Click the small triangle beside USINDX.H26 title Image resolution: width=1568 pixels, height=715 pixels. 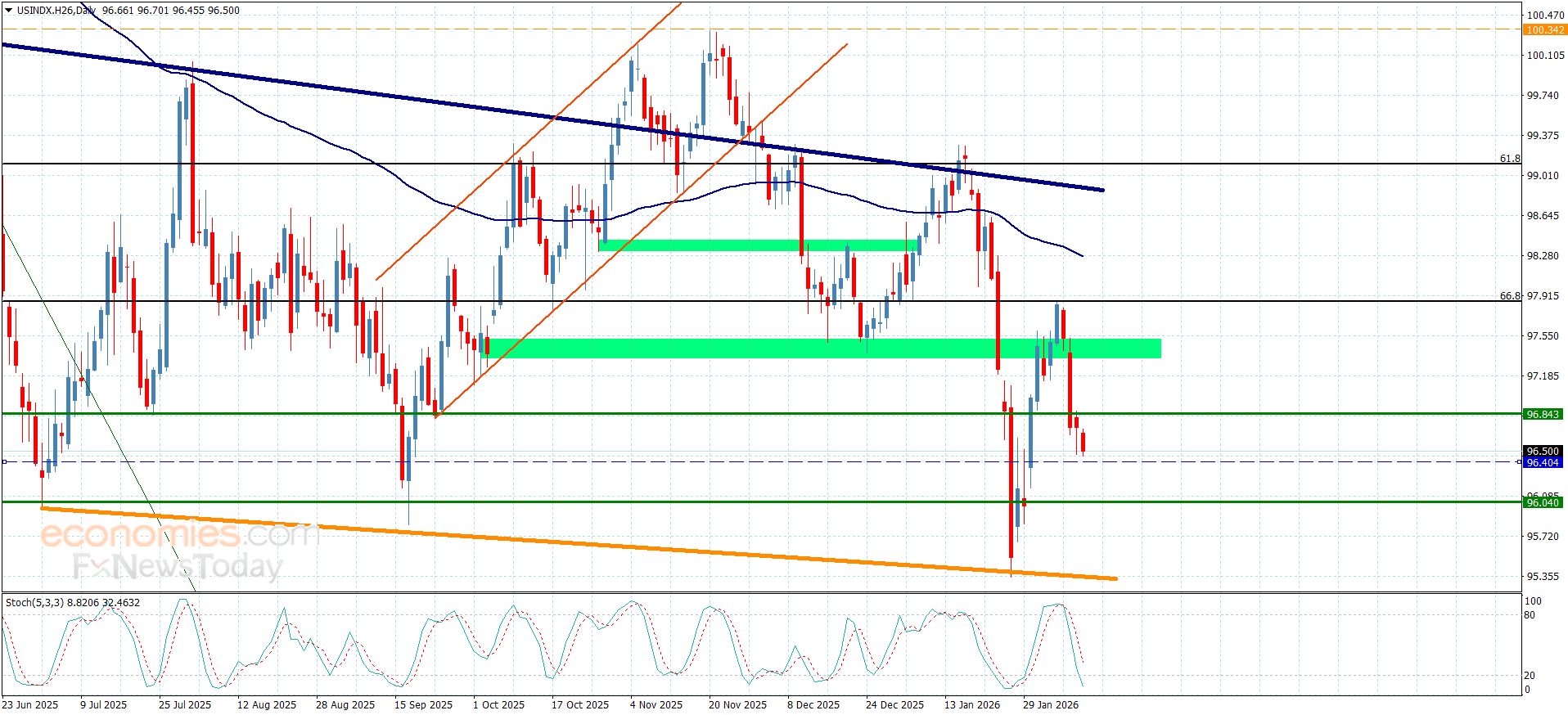point(9,11)
